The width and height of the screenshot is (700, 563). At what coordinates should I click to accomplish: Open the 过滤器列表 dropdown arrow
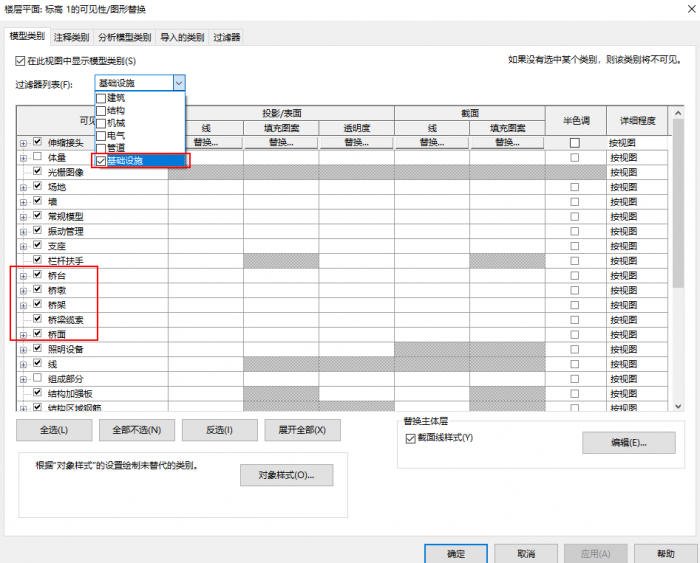(x=178, y=84)
